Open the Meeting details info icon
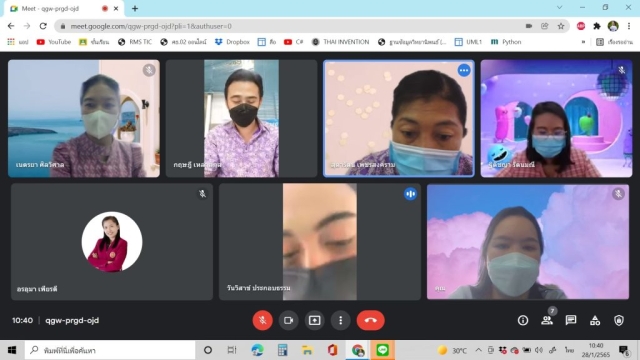Image resolution: width=640 pixels, height=360 pixels. point(523,320)
